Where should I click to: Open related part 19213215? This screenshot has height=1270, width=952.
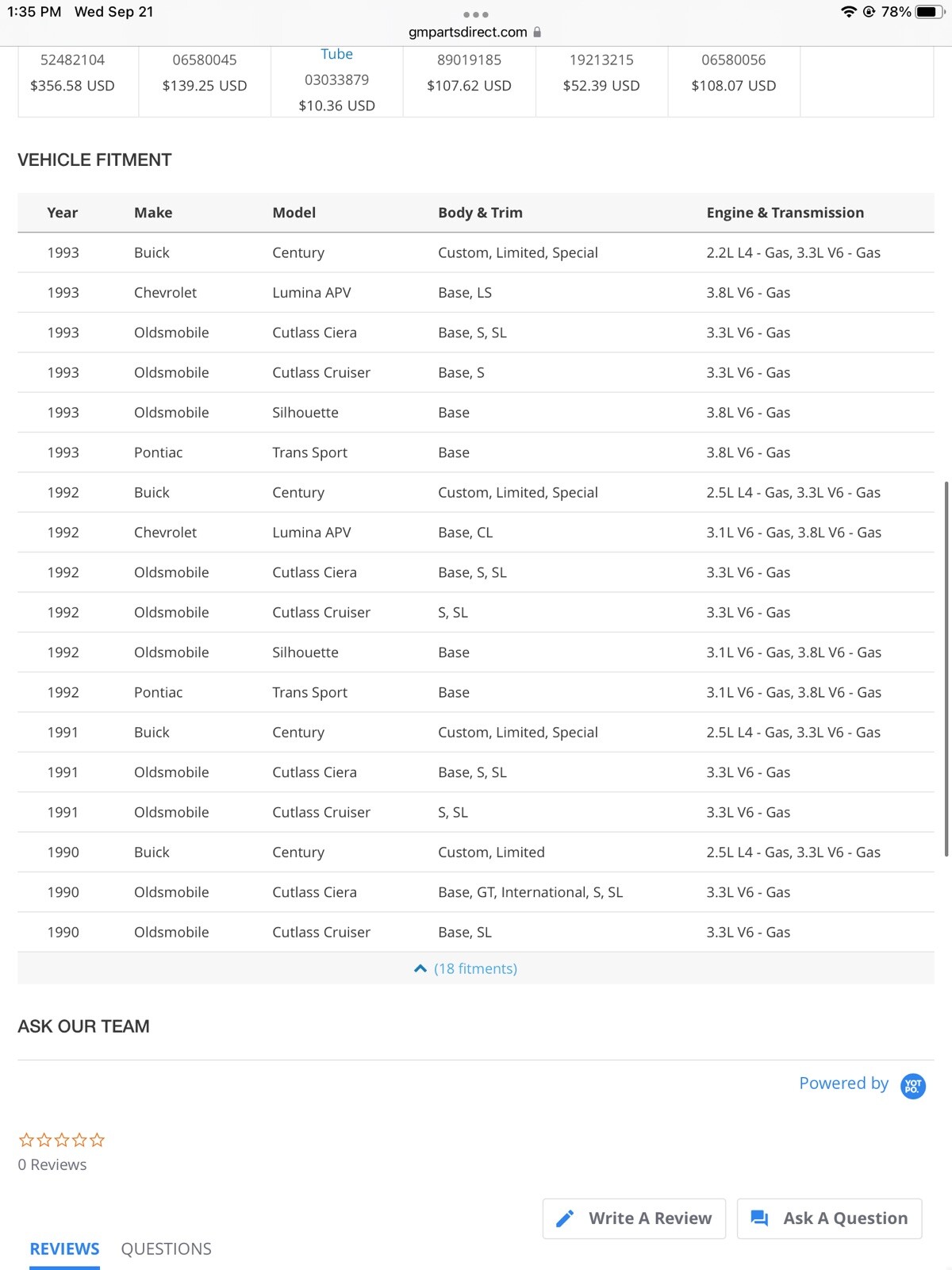tap(601, 60)
